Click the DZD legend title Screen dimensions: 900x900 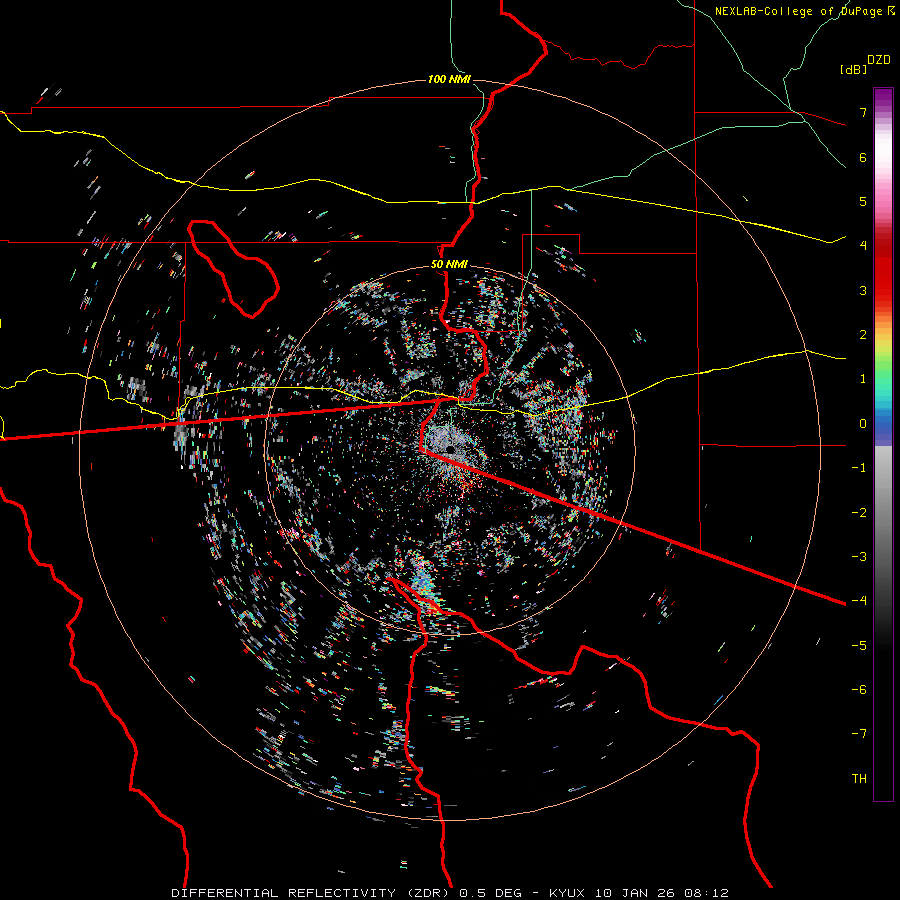click(x=879, y=60)
